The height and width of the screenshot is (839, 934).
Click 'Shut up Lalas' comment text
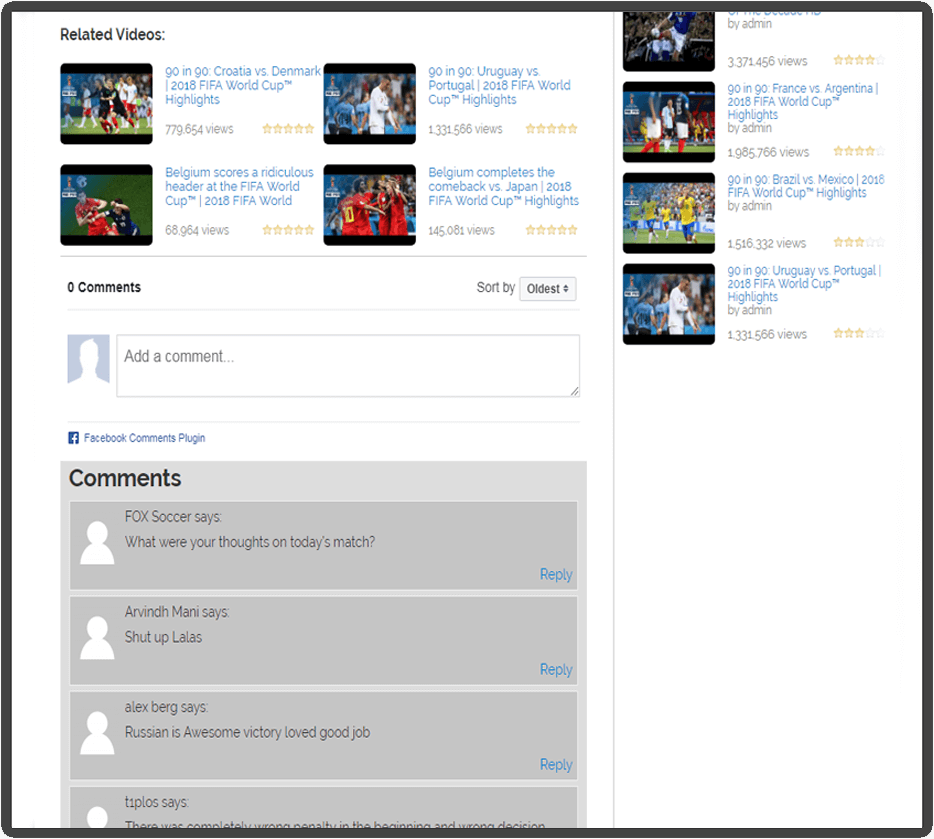coord(163,638)
